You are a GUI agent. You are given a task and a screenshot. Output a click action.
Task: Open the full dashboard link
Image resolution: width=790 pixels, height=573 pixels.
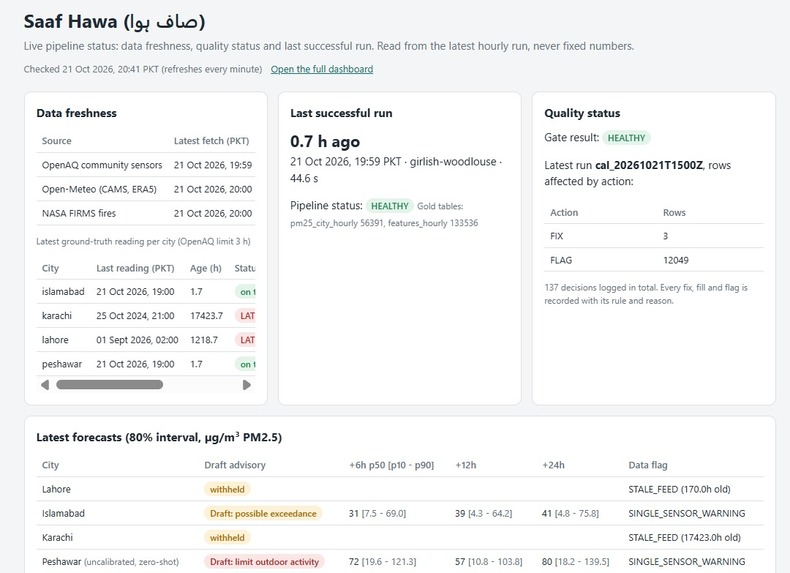point(321,69)
